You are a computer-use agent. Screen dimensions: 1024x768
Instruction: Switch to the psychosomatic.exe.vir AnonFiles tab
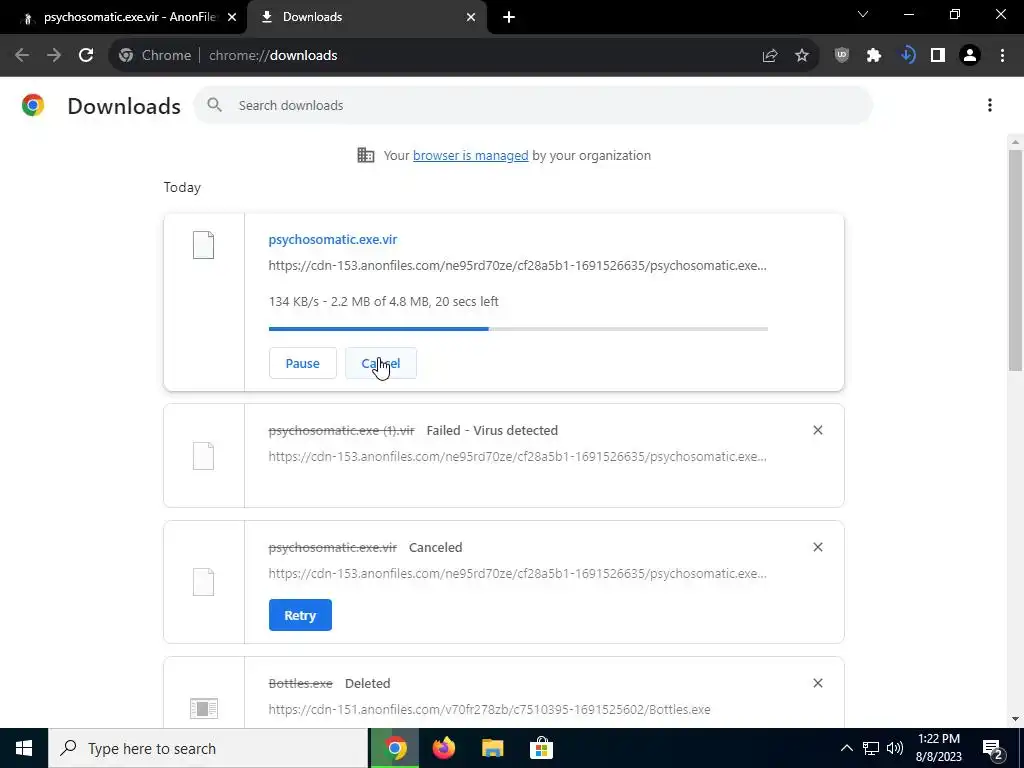coord(124,17)
